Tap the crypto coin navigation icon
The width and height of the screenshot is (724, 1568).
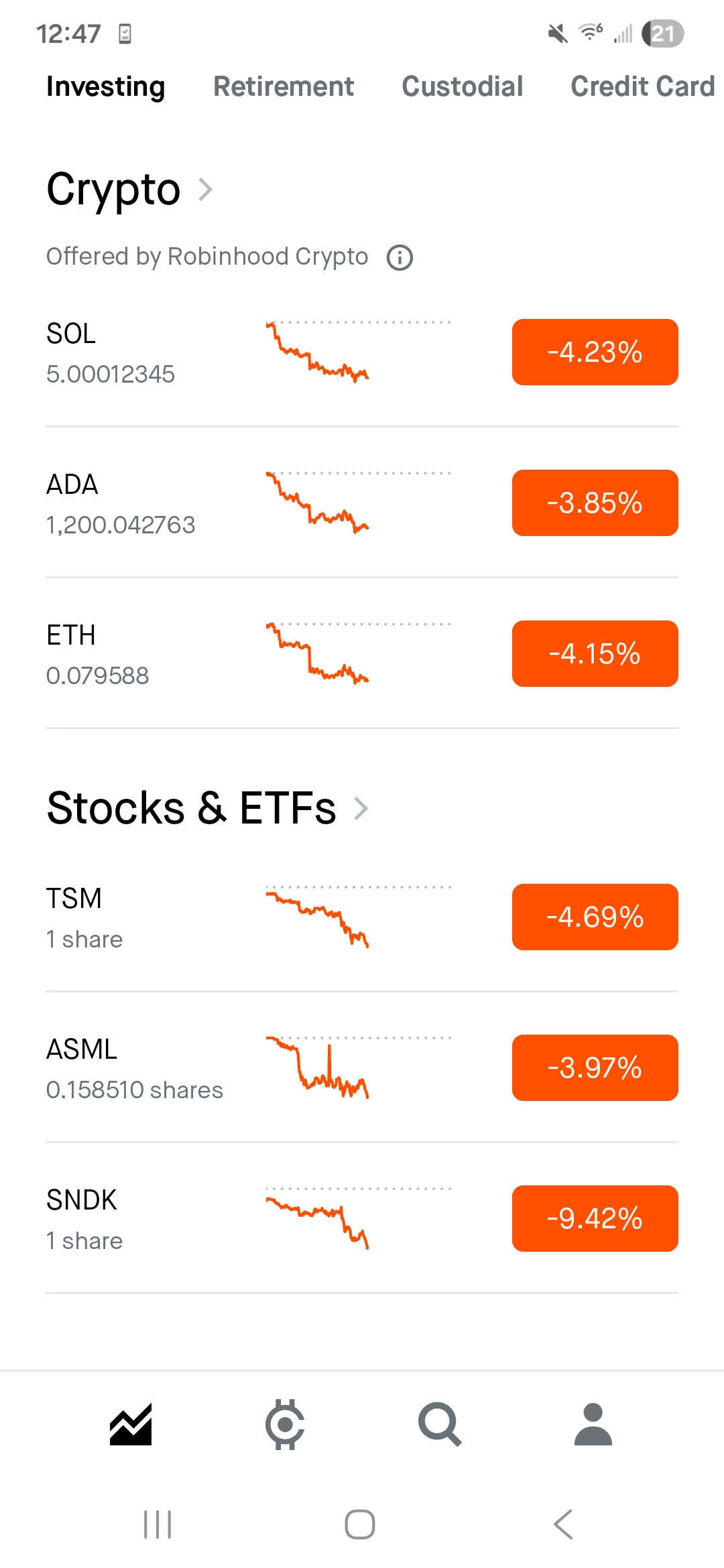click(285, 1424)
